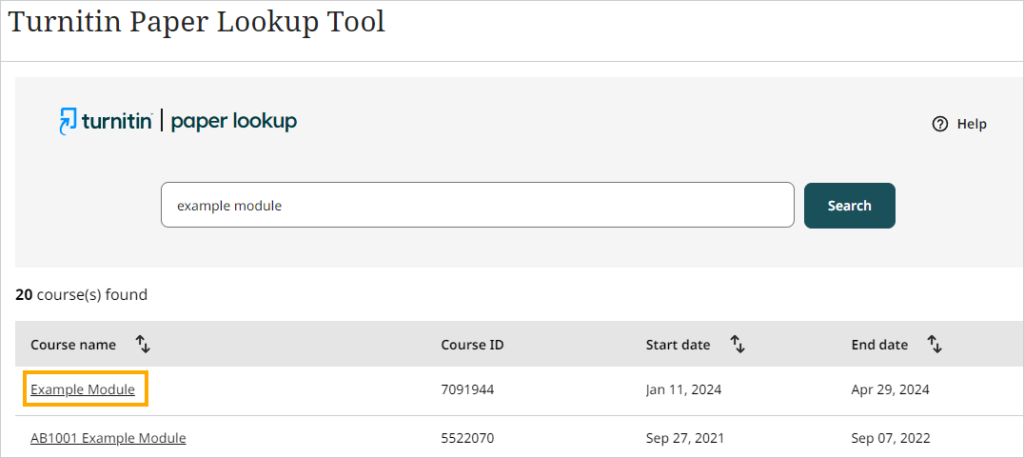Sort by End date arrows icon
Viewport: 1024px width, 458px height.
tap(935, 344)
